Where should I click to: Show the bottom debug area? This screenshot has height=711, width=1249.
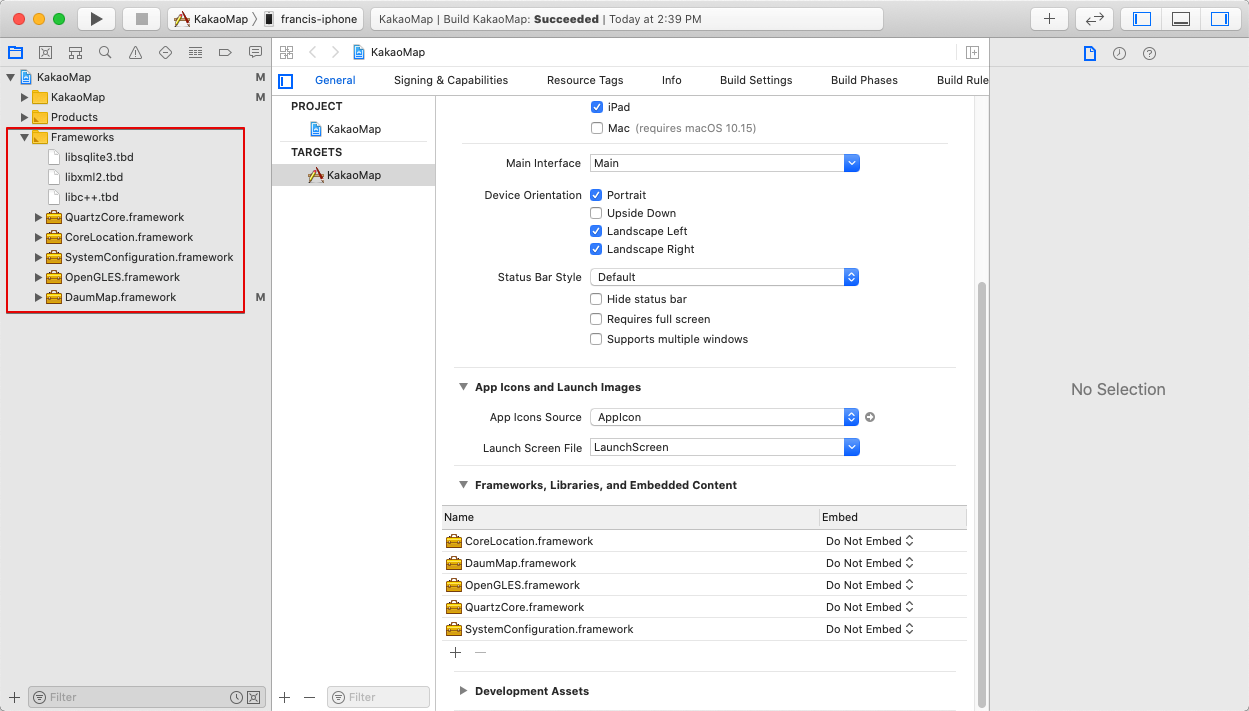pyautogui.click(x=1180, y=19)
